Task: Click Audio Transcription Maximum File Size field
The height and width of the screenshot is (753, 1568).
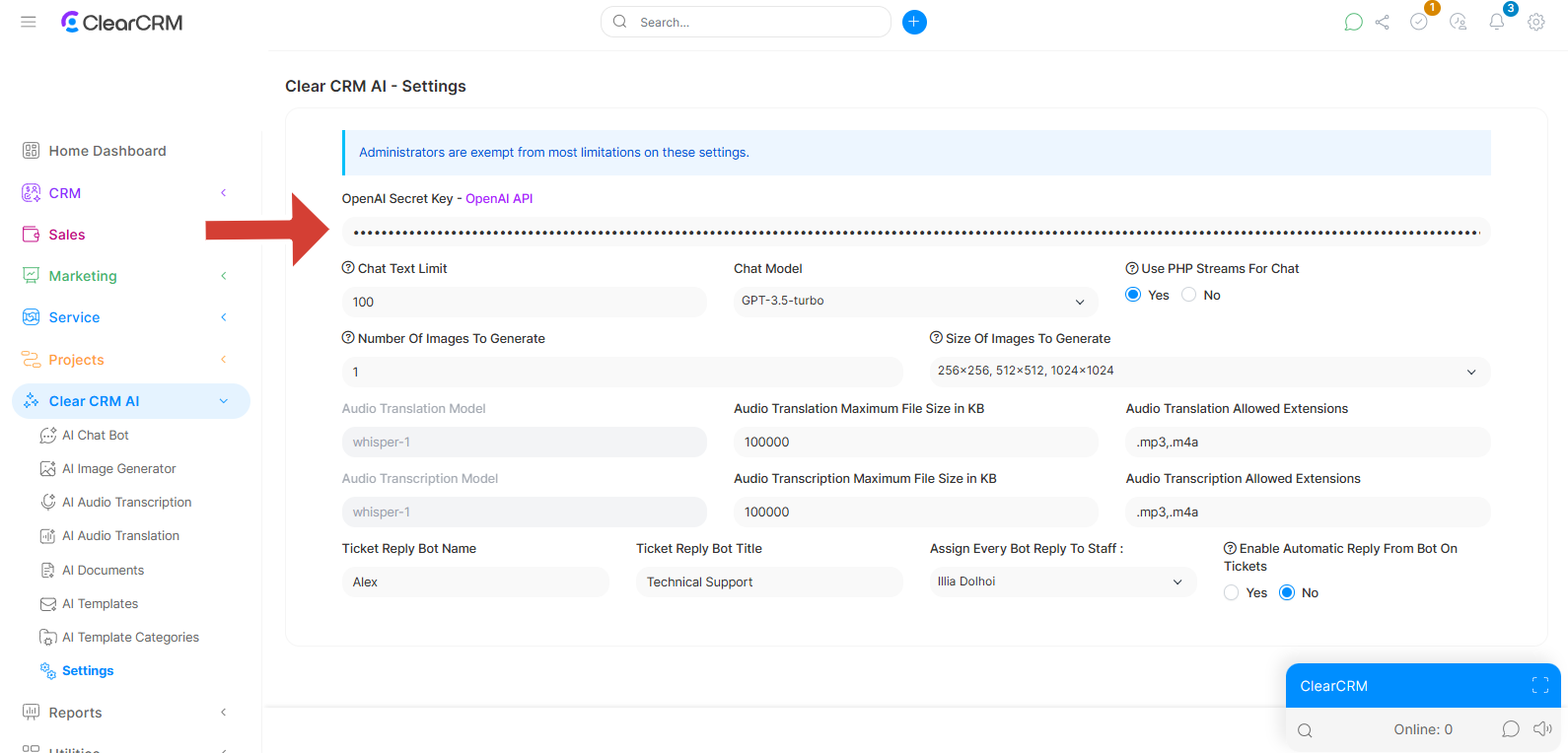Action: click(x=915, y=513)
